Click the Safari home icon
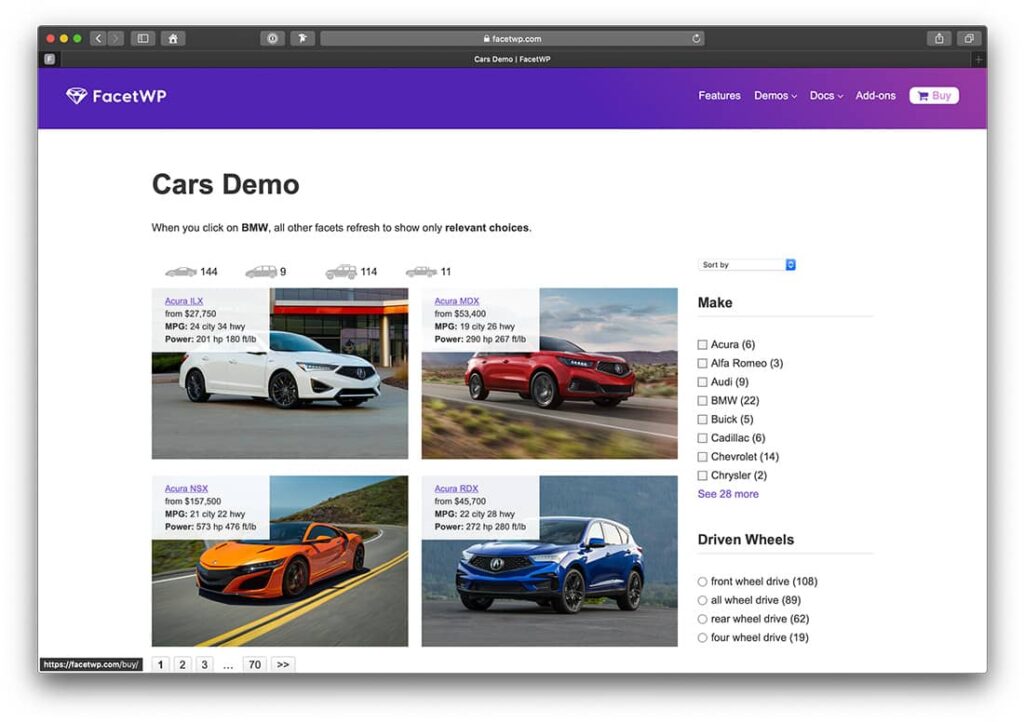This screenshot has height=722, width=1024. pyautogui.click(x=173, y=39)
